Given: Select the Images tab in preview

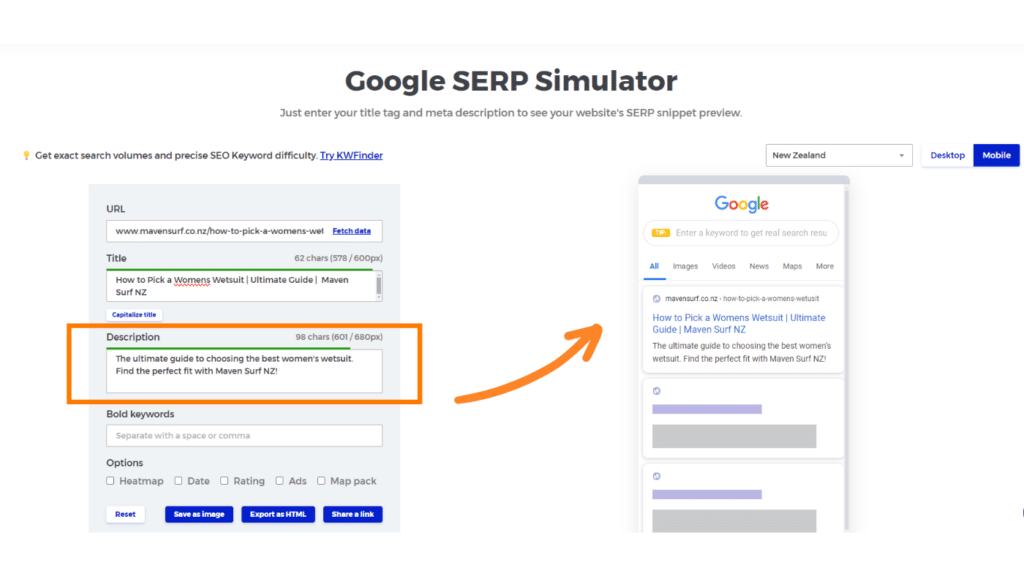Looking at the screenshot, I should (685, 266).
